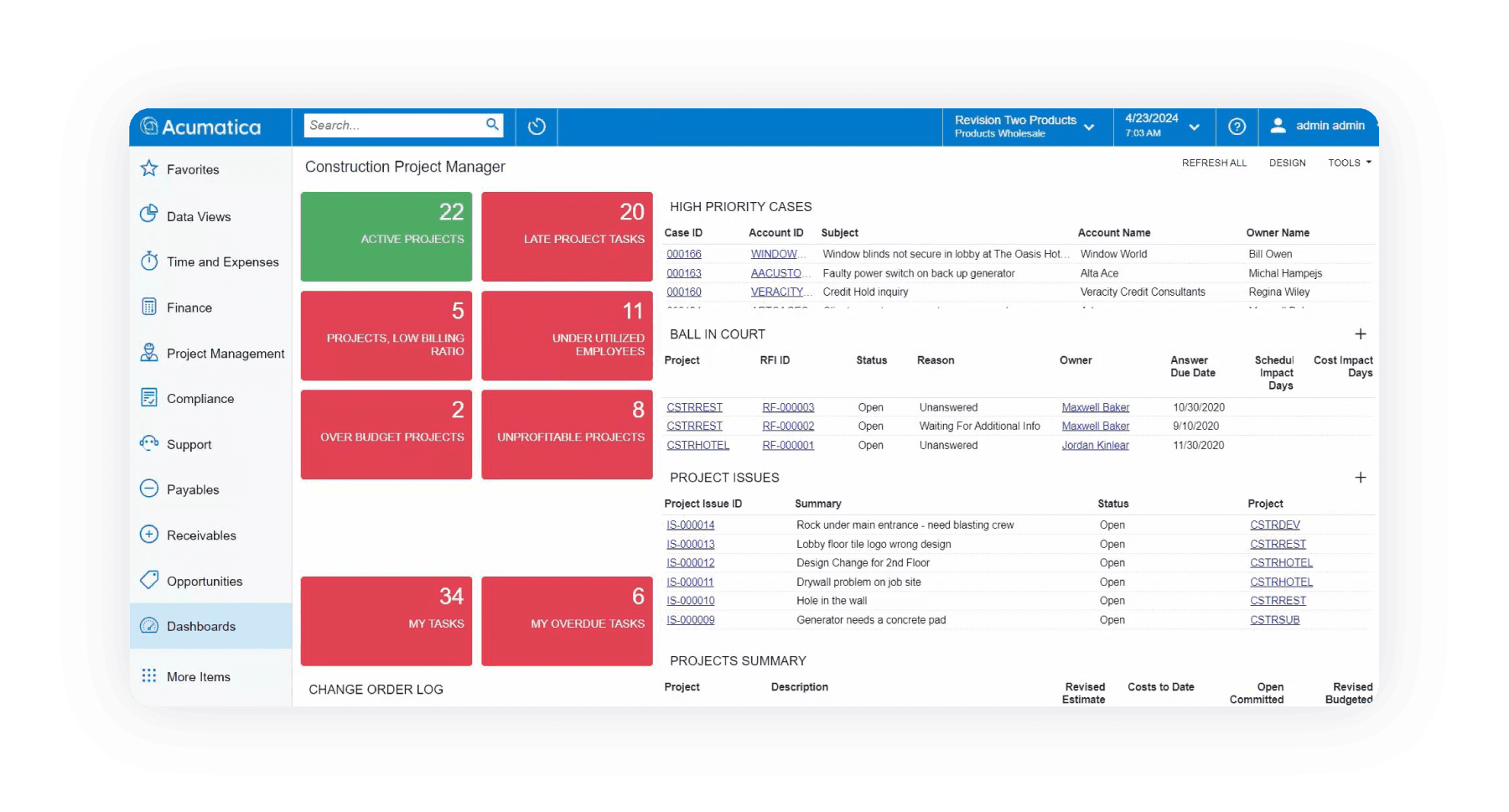Open the AACUSTO... account link
1509x812 pixels.
click(781, 273)
